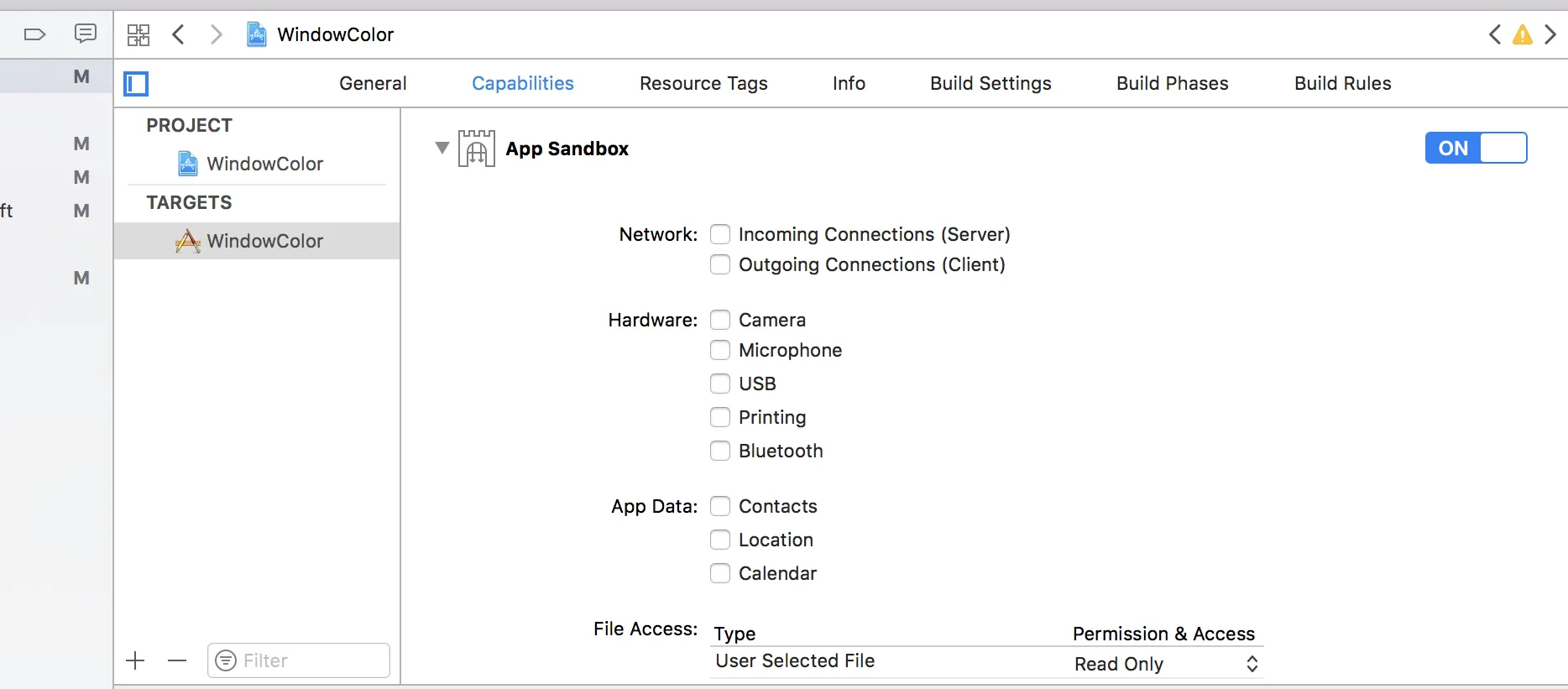Hide the project and targets list
1568x689 pixels.
(x=136, y=84)
